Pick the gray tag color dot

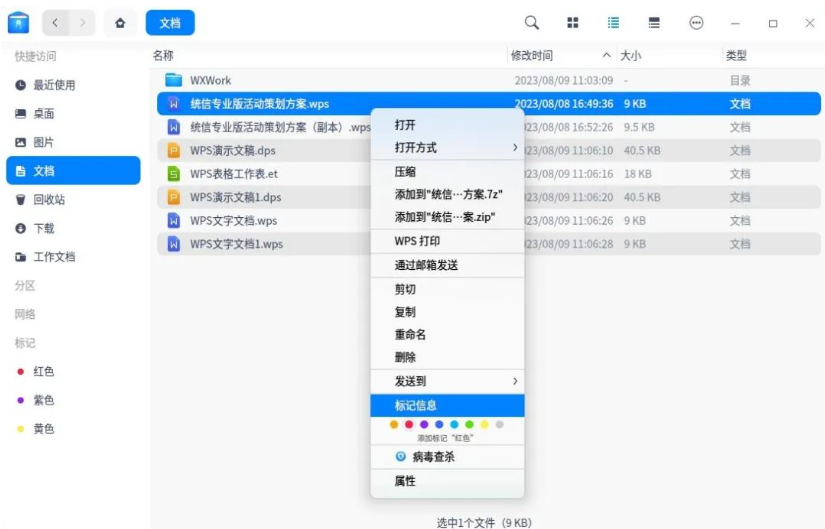(500, 424)
